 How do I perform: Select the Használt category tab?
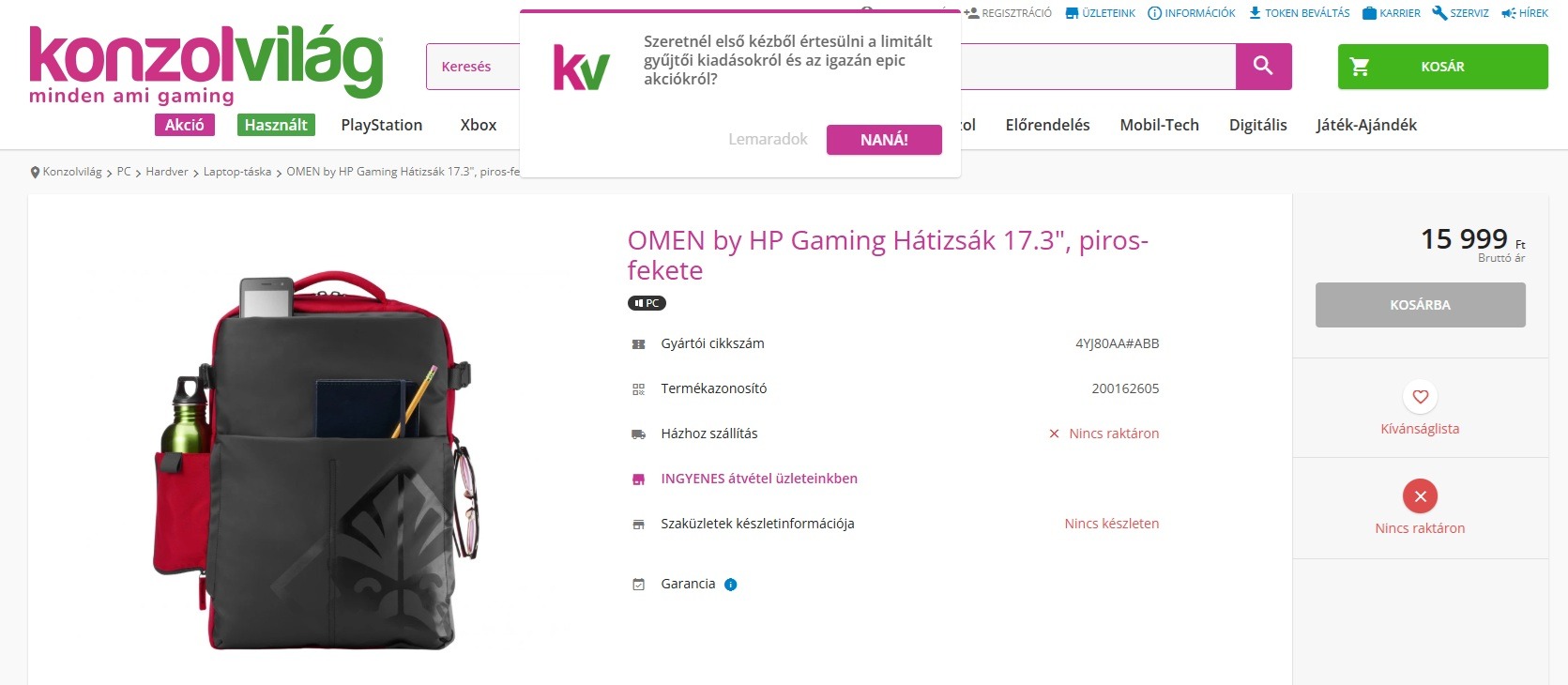pyautogui.click(x=276, y=125)
